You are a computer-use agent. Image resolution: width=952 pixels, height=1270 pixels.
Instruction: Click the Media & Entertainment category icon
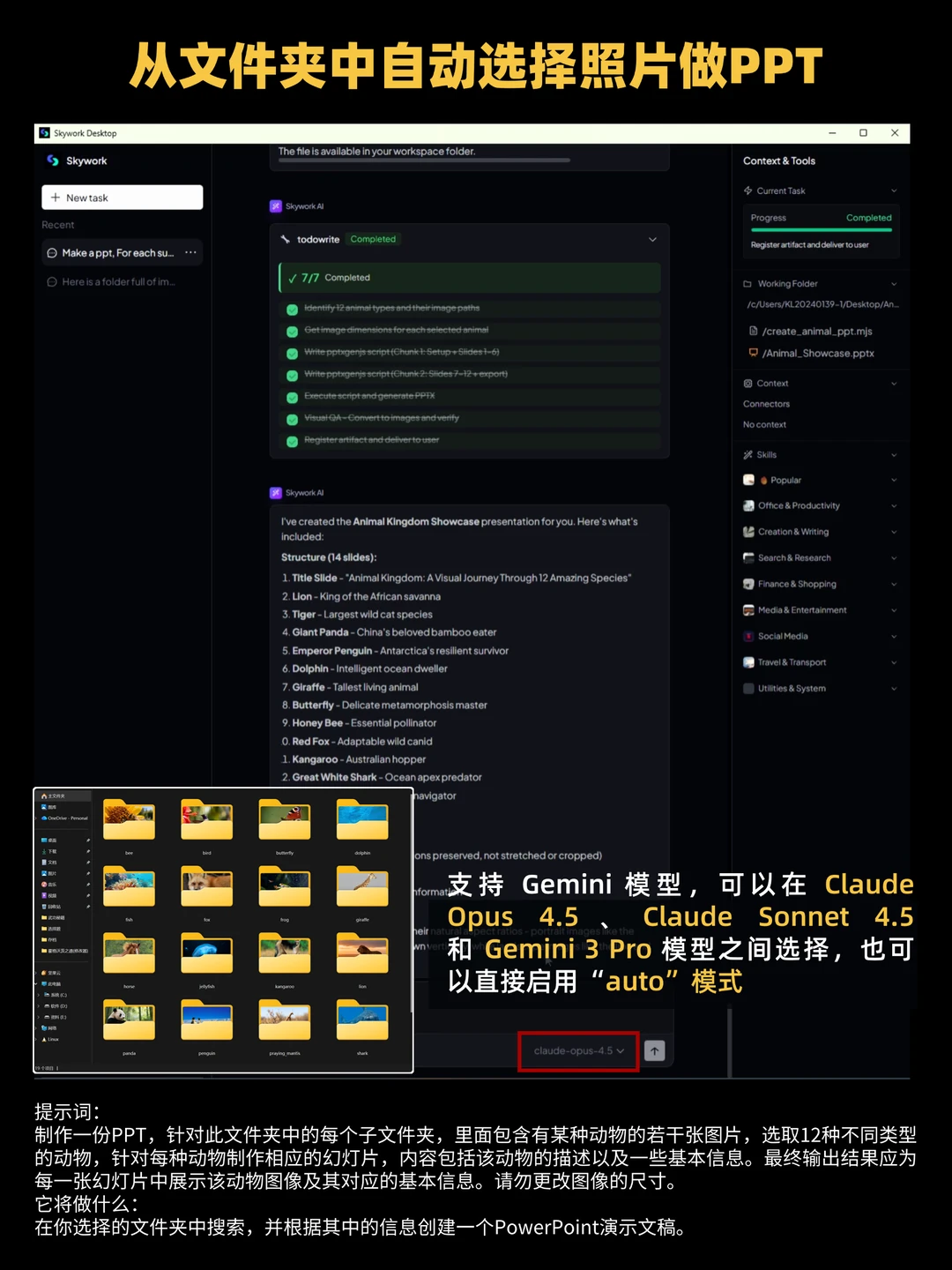click(x=748, y=610)
